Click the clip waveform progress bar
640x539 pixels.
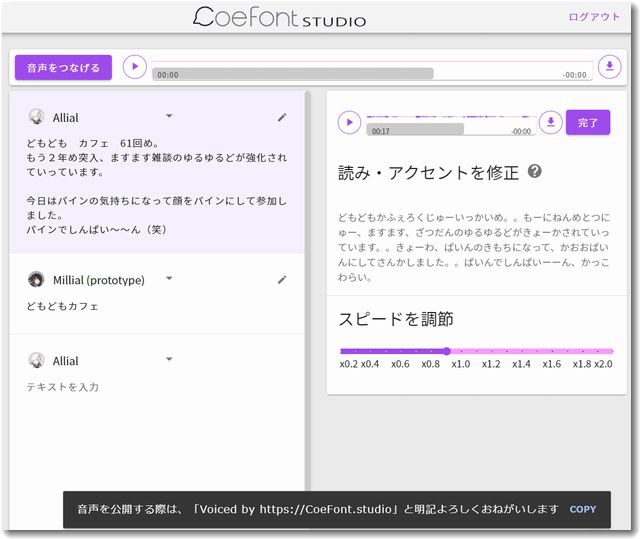tap(451, 126)
